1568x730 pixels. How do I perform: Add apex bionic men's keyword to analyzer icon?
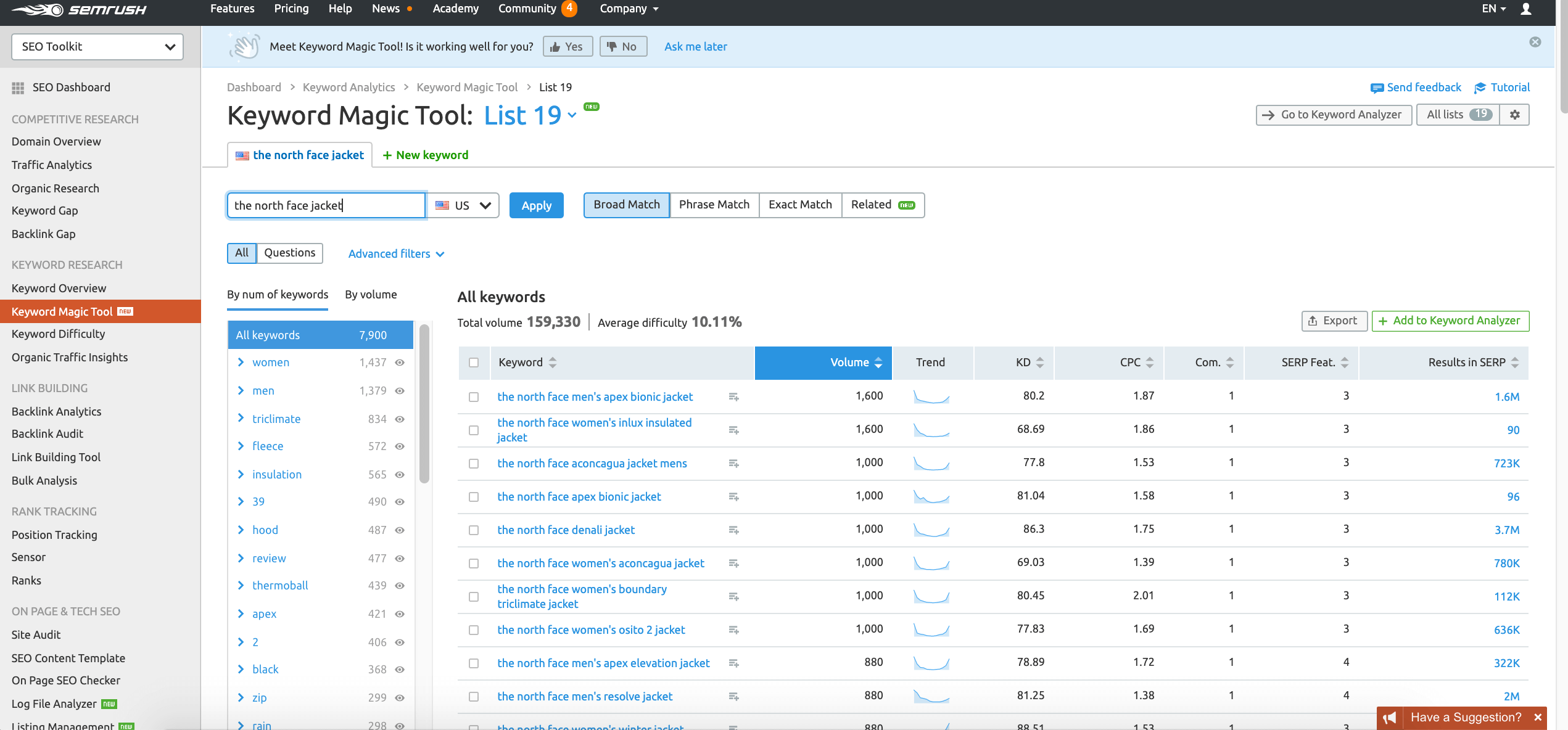pos(733,397)
